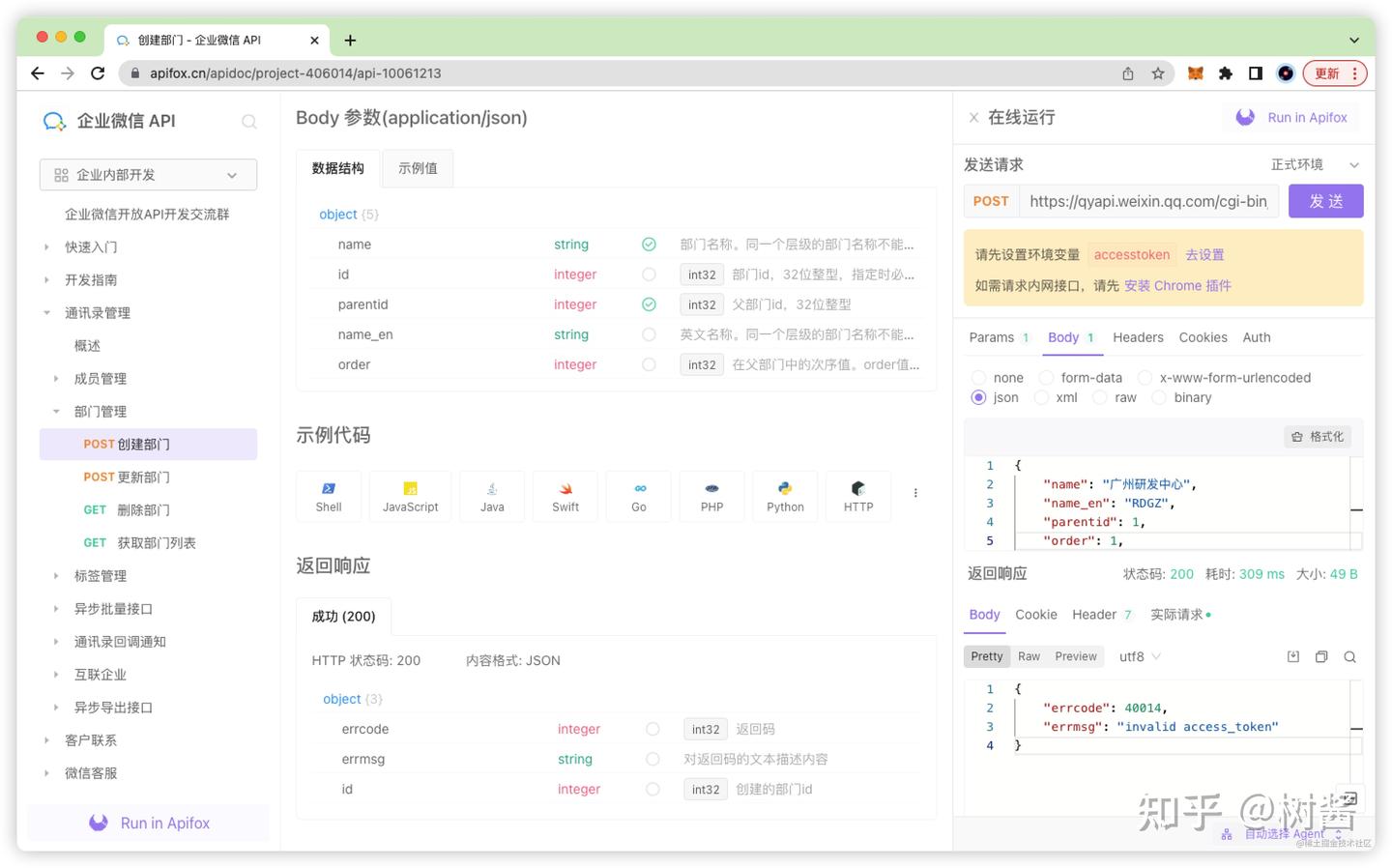The height and width of the screenshot is (868, 1392).
Task: Select the Shell code sample icon
Action: pos(329,496)
